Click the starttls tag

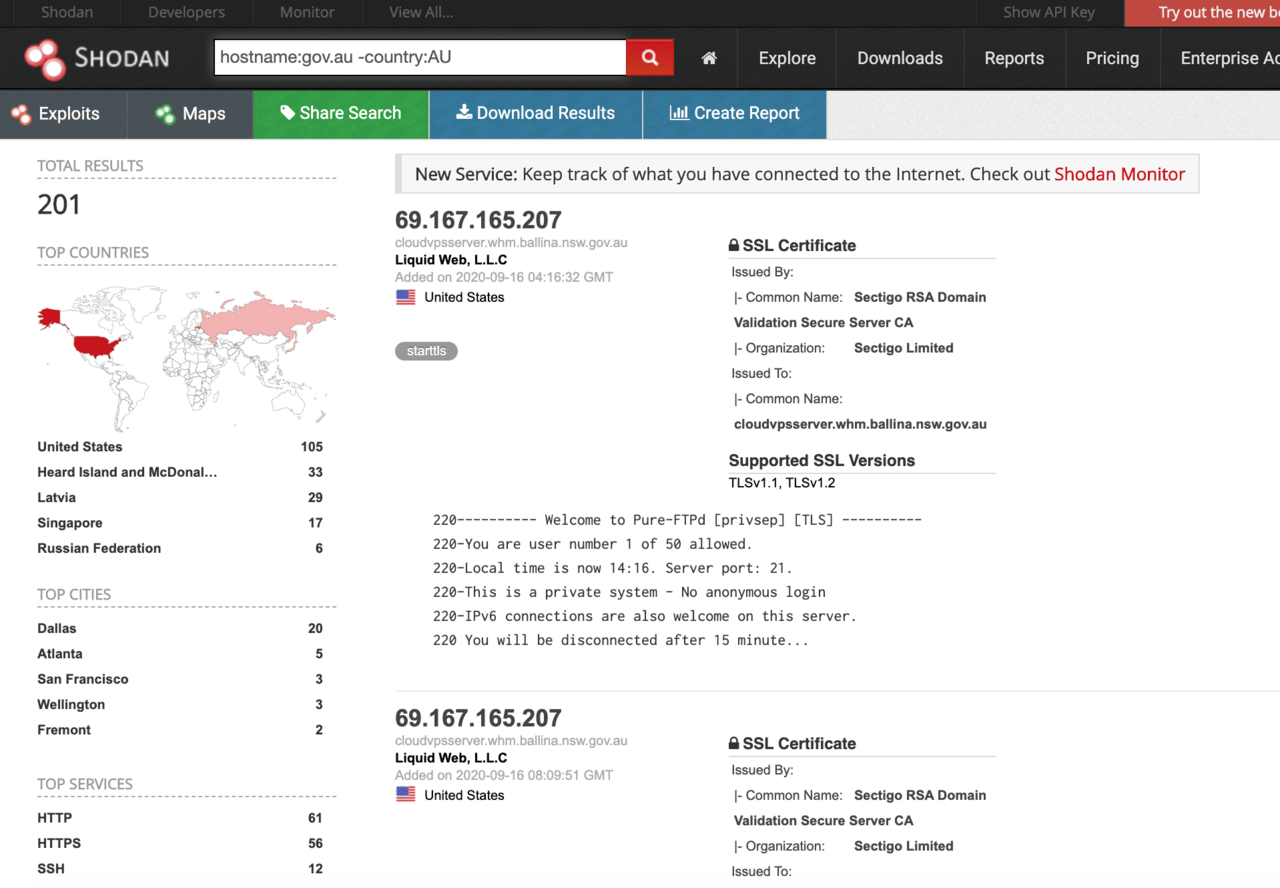[426, 351]
